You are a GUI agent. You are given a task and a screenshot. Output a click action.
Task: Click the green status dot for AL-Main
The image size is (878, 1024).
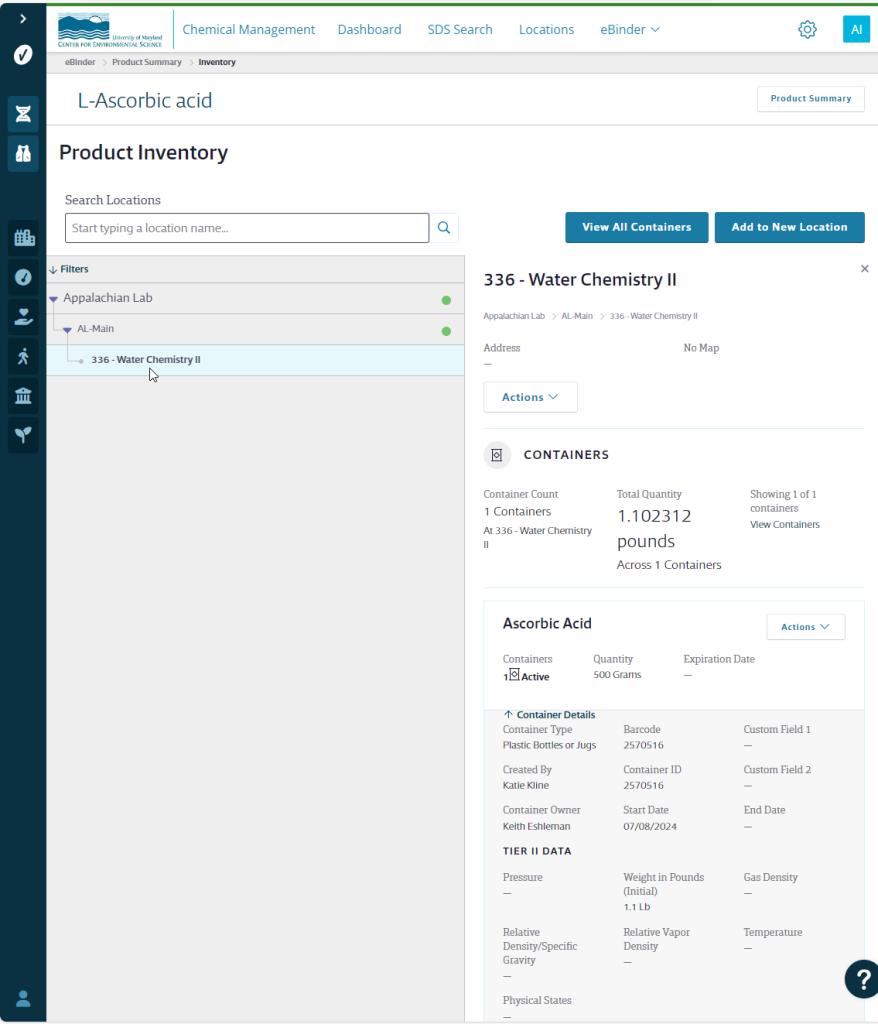click(446, 331)
